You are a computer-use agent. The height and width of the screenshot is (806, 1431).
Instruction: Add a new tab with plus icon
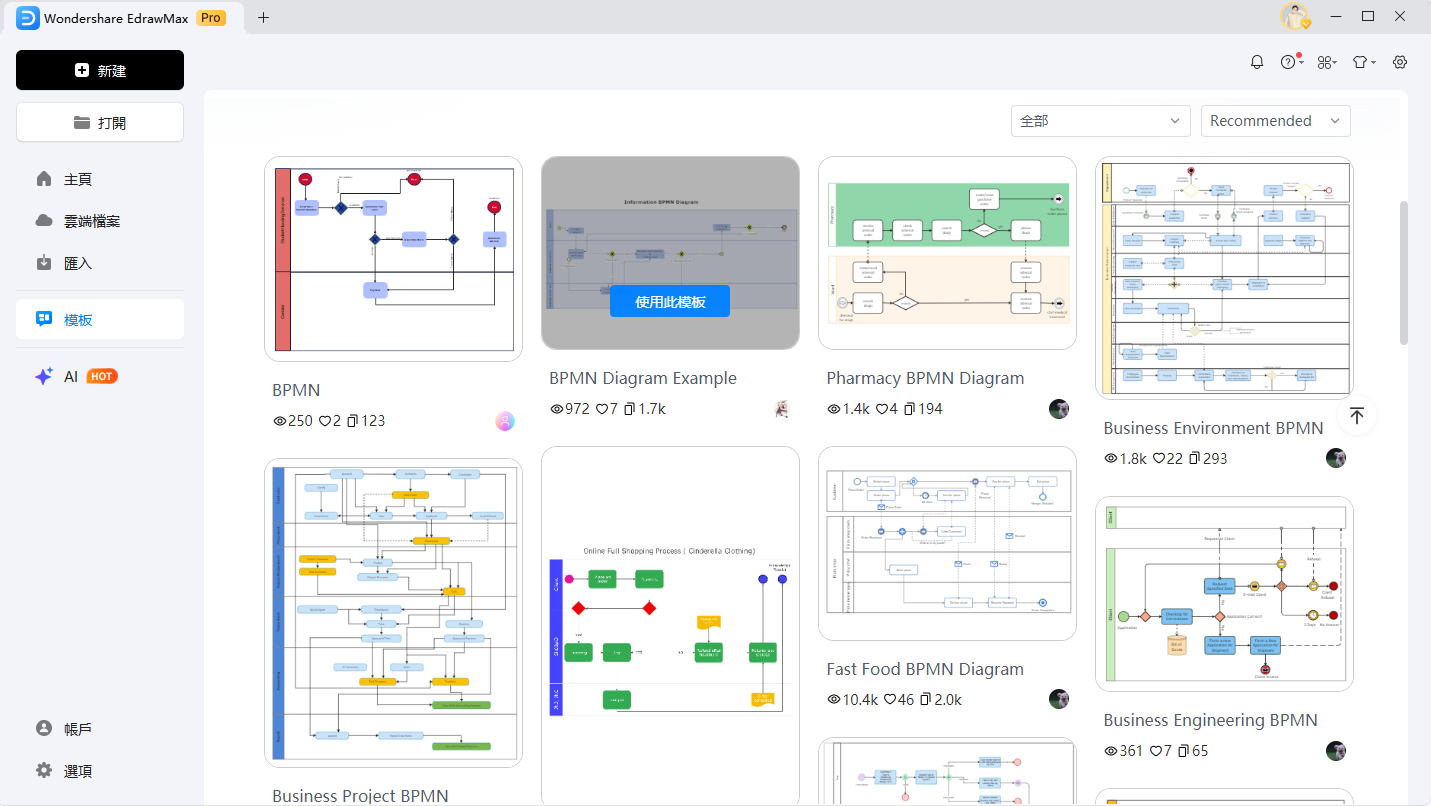click(263, 17)
